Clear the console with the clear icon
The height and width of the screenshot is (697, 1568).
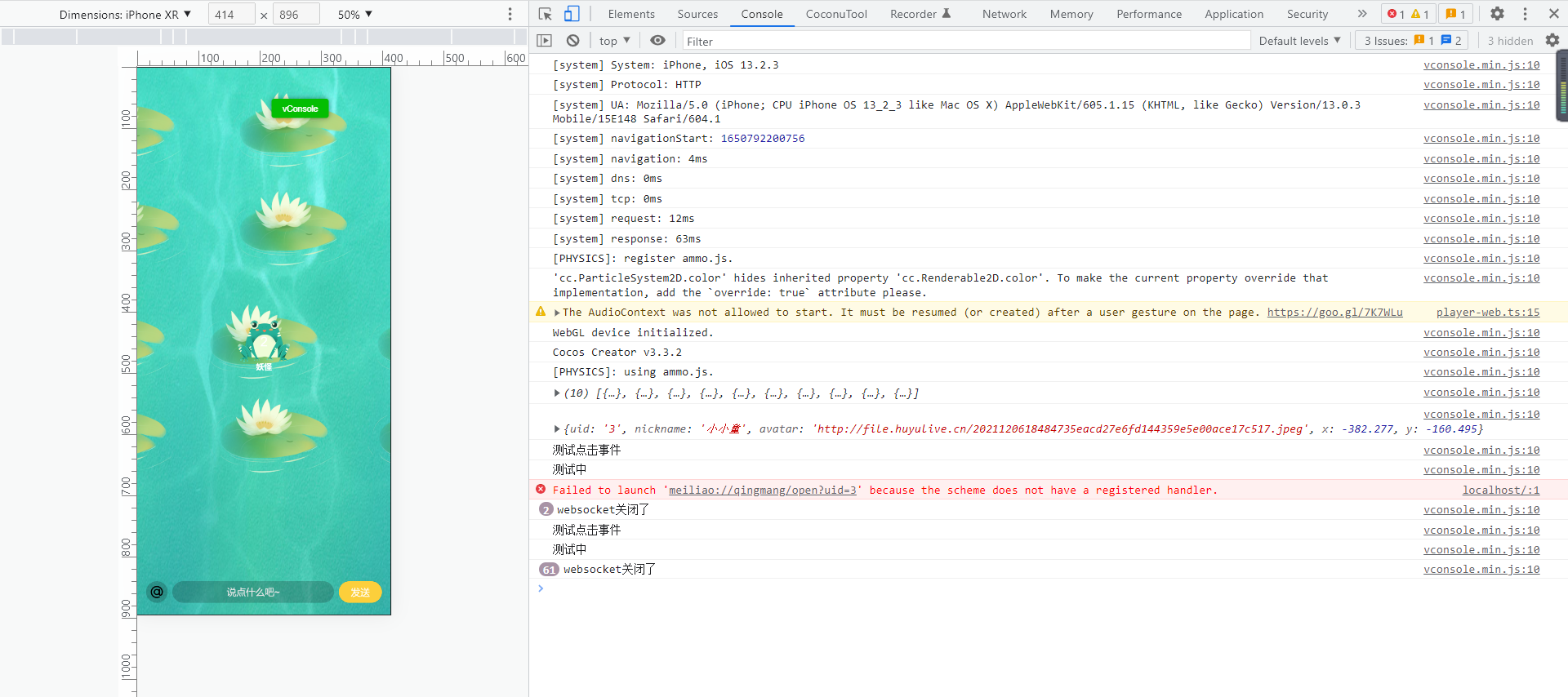click(x=573, y=41)
